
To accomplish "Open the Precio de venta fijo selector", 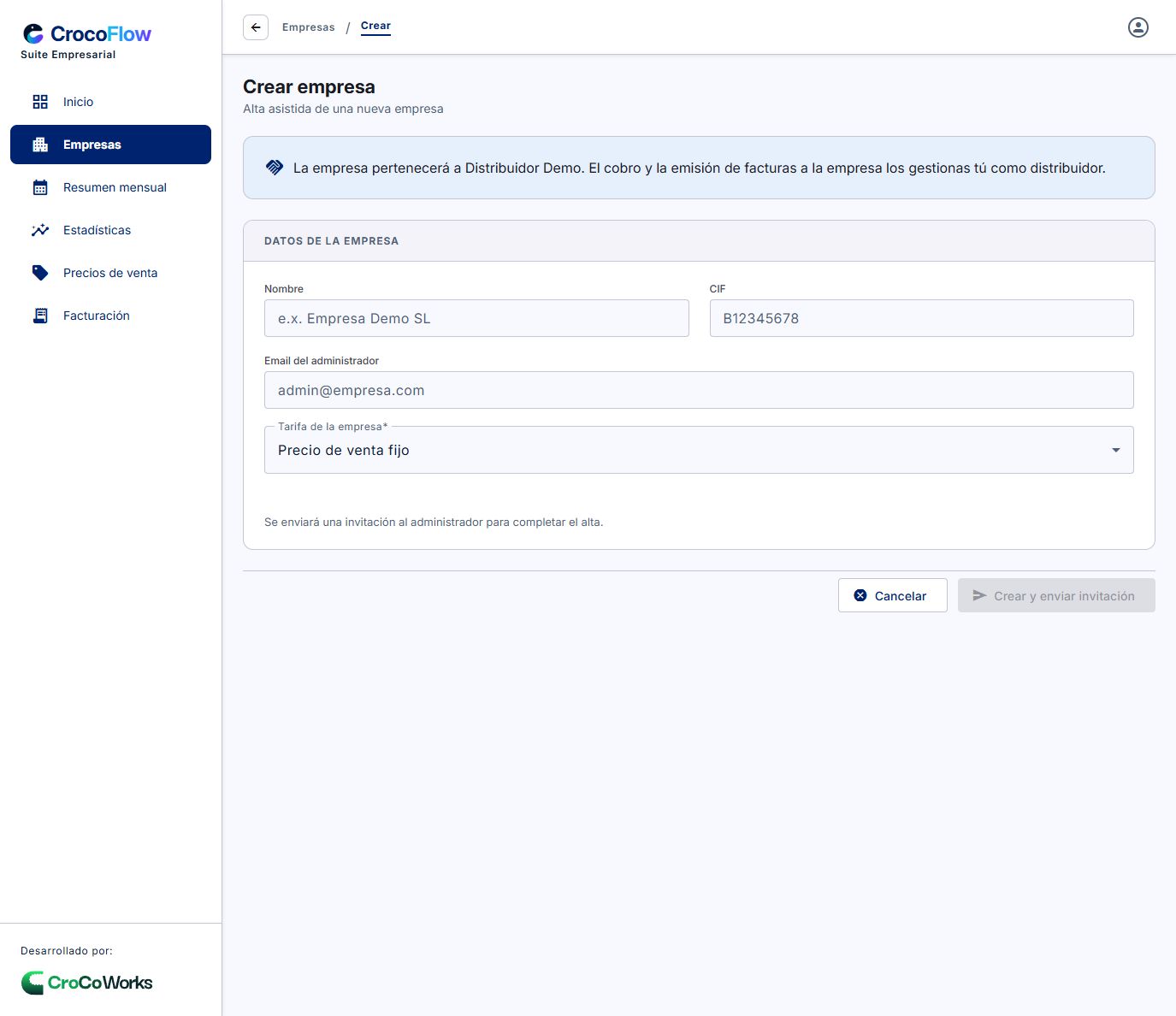I will 699,450.
